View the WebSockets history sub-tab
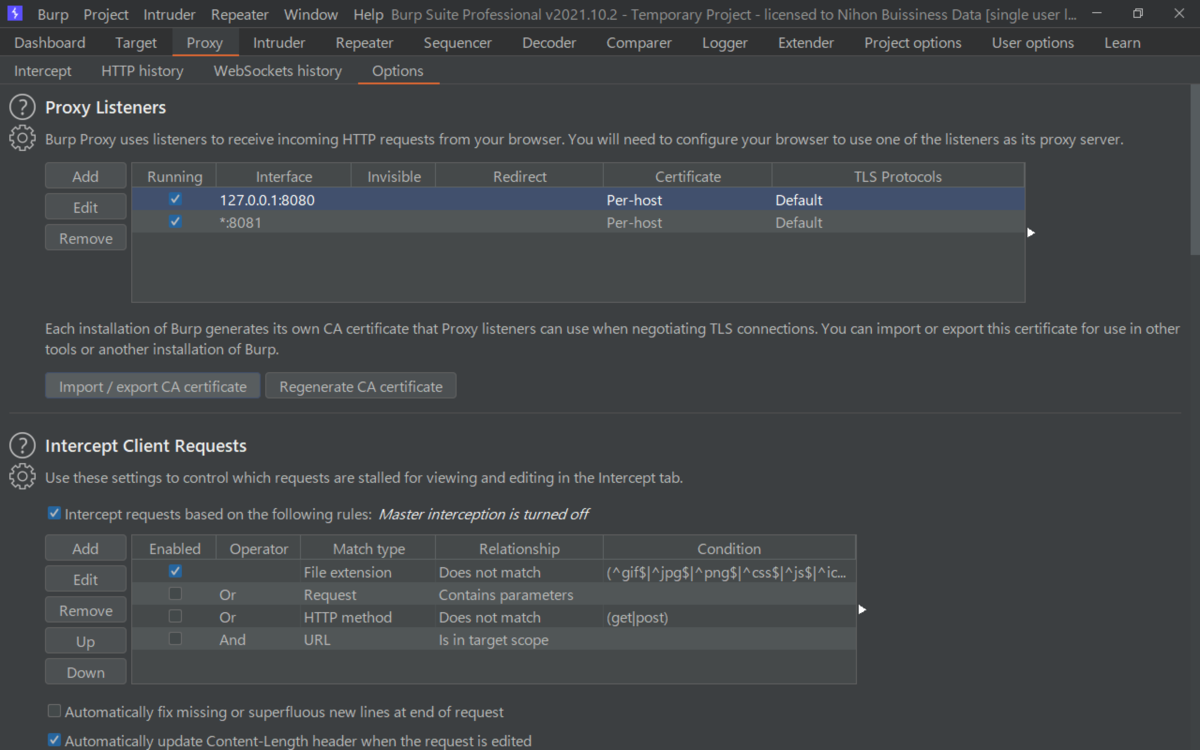Viewport: 1200px width, 750px height. [x=278, y=71]
